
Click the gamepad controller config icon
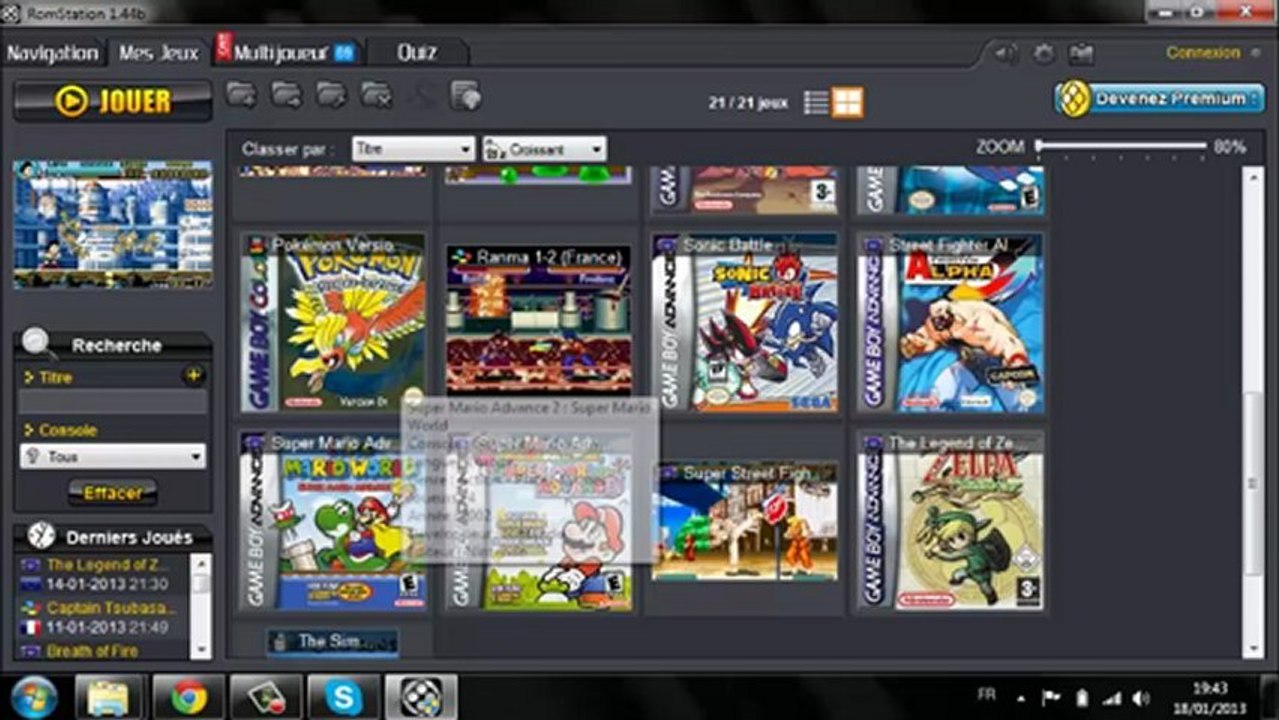point(1081,53)
